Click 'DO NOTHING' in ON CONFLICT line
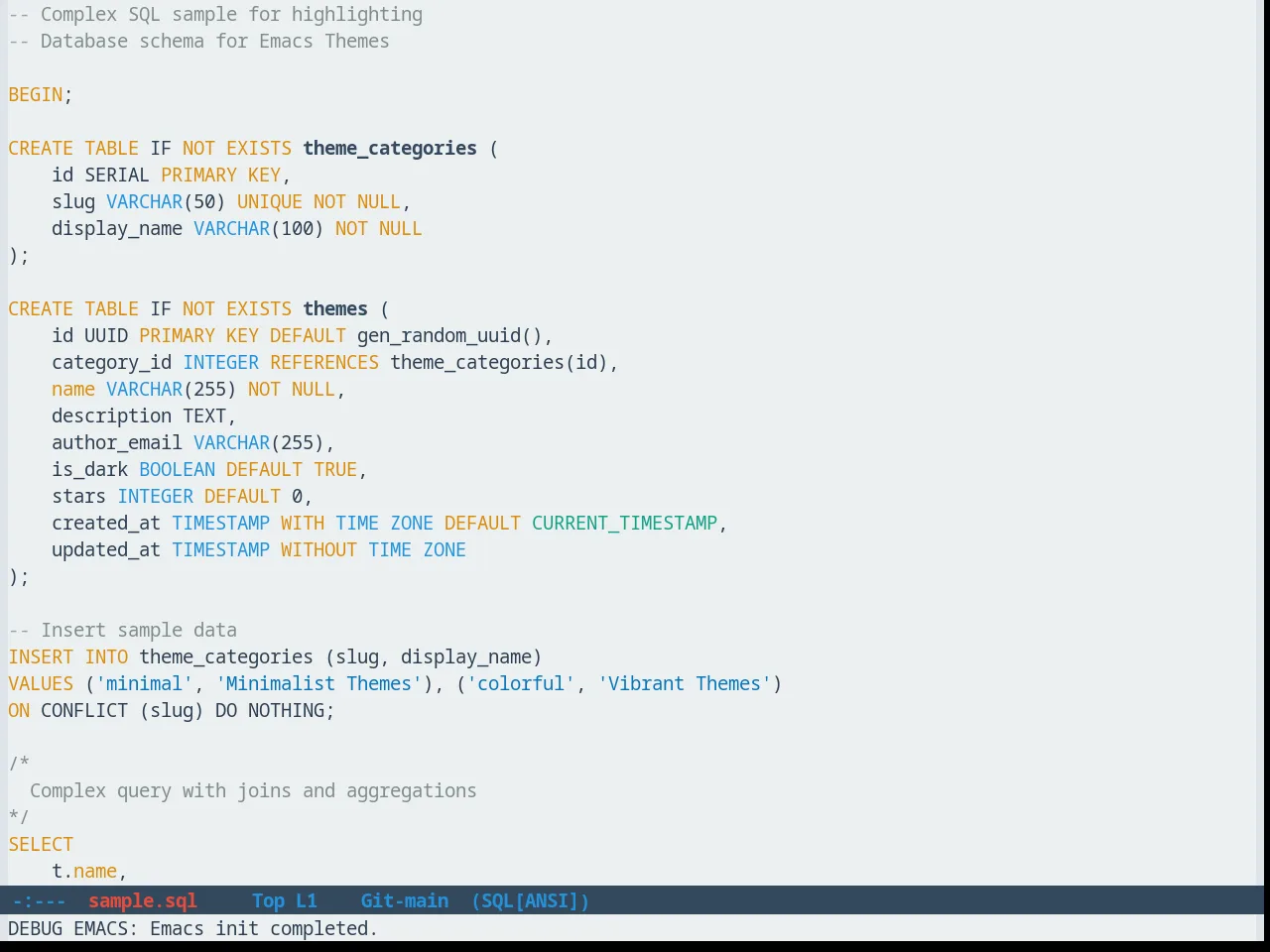The image size is (1270, 952). [x=270, y=710]
